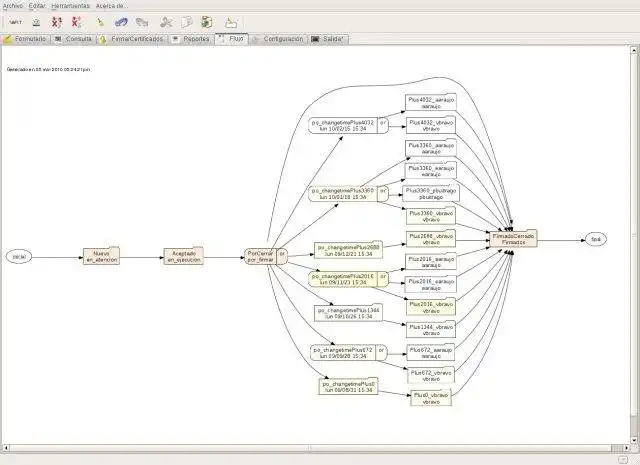Select the Plus2016_vbravo node
This screenshot has height=465, width=640.
pyautogui.click(x=431, y=307)
